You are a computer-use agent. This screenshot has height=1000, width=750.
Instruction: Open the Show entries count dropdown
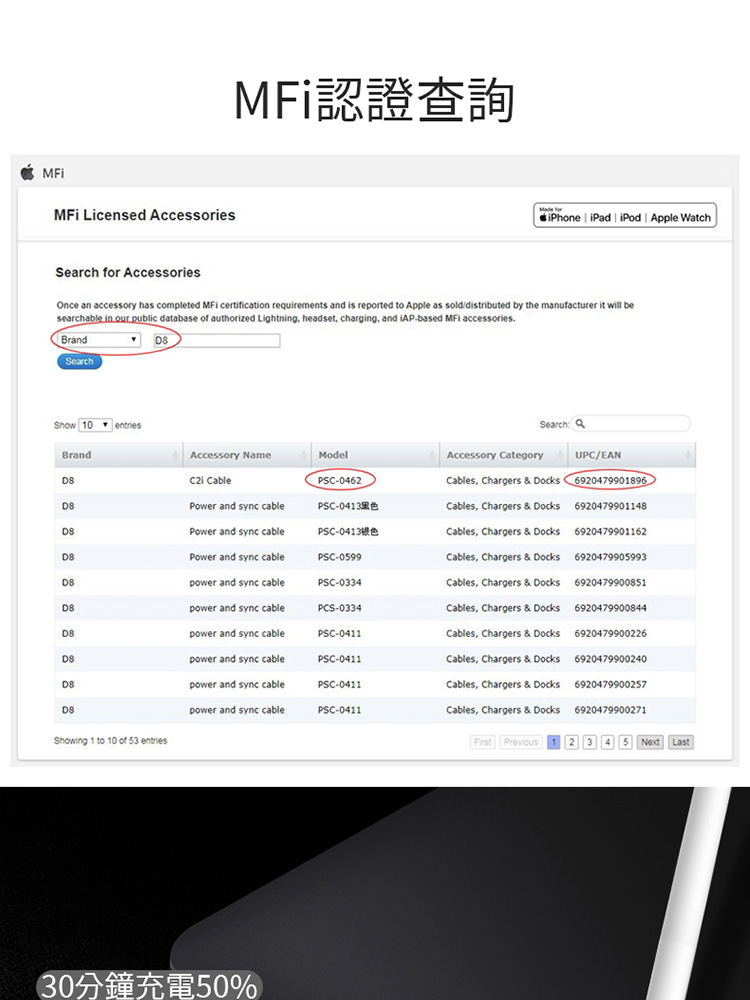click(95, 425)
